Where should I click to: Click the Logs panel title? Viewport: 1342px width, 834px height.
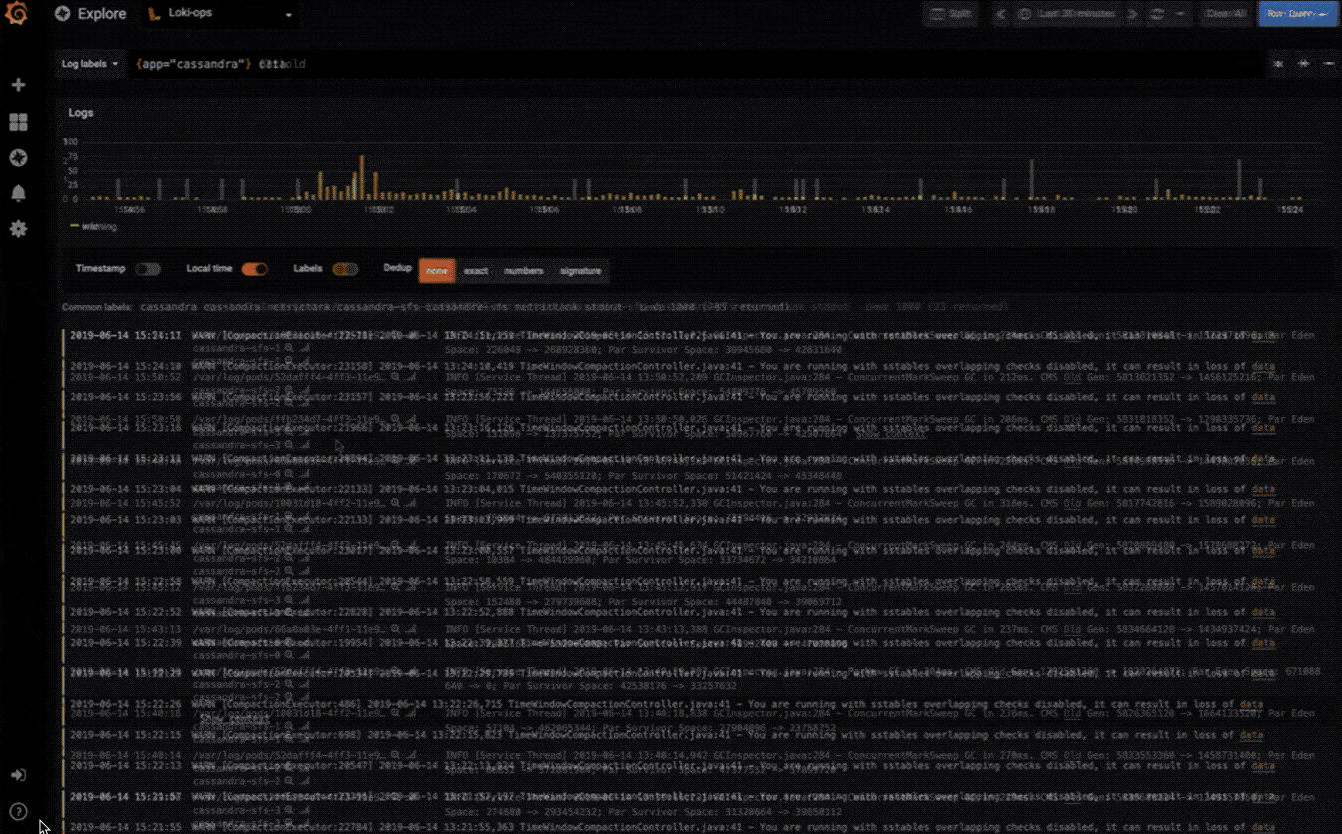[x=81, y=113]
